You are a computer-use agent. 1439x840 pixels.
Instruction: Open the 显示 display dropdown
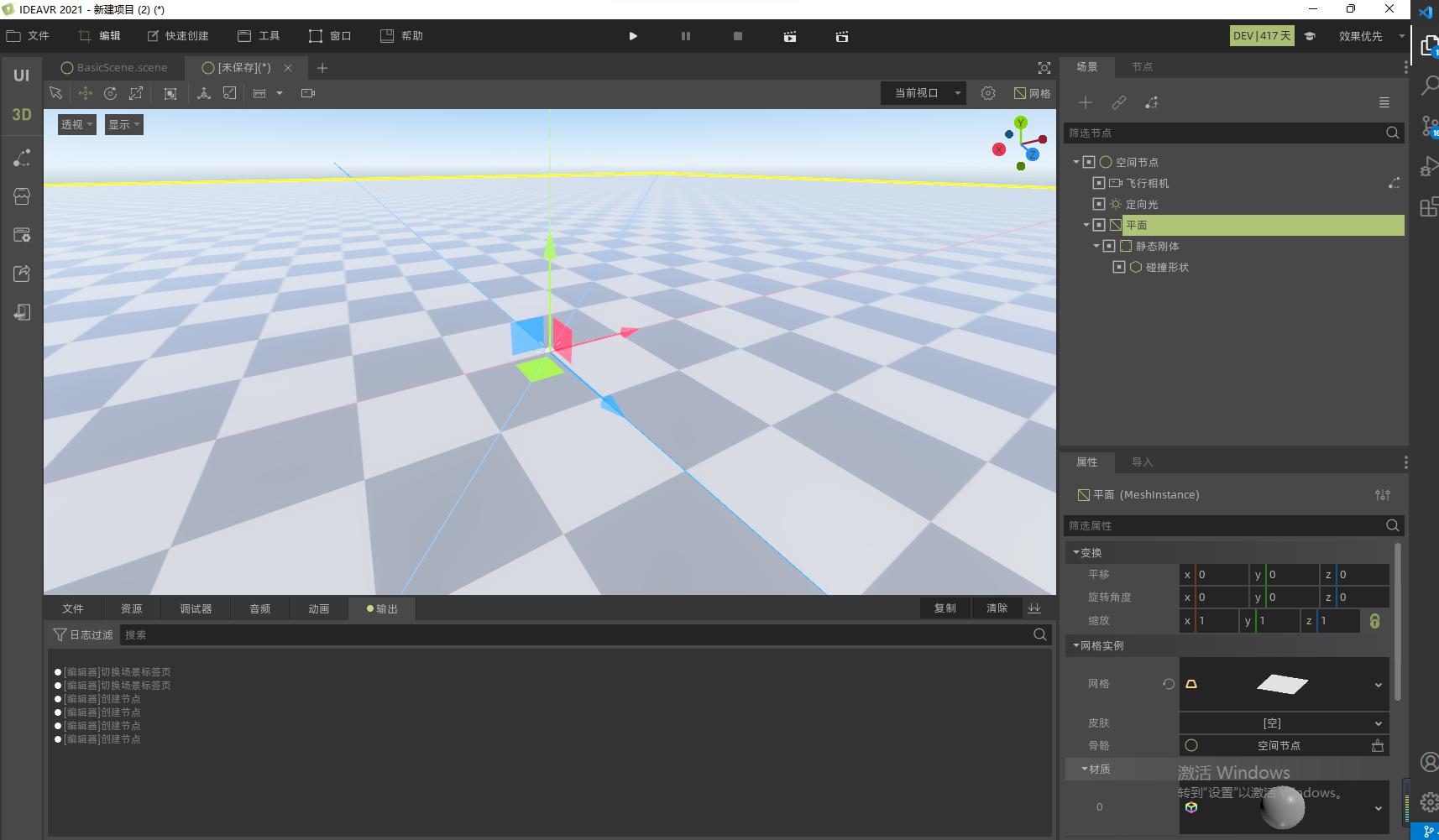click(124, 124)
